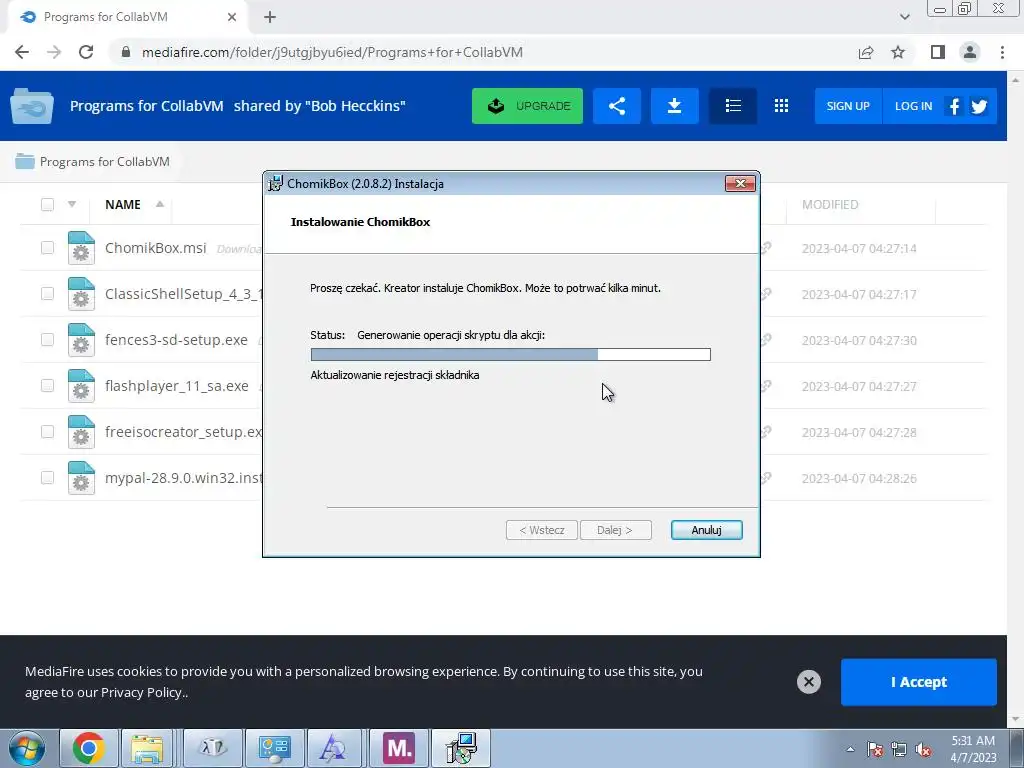Click browser share page icon
The height and width of the screenshot is (768, 1024).
click(866, 52)
